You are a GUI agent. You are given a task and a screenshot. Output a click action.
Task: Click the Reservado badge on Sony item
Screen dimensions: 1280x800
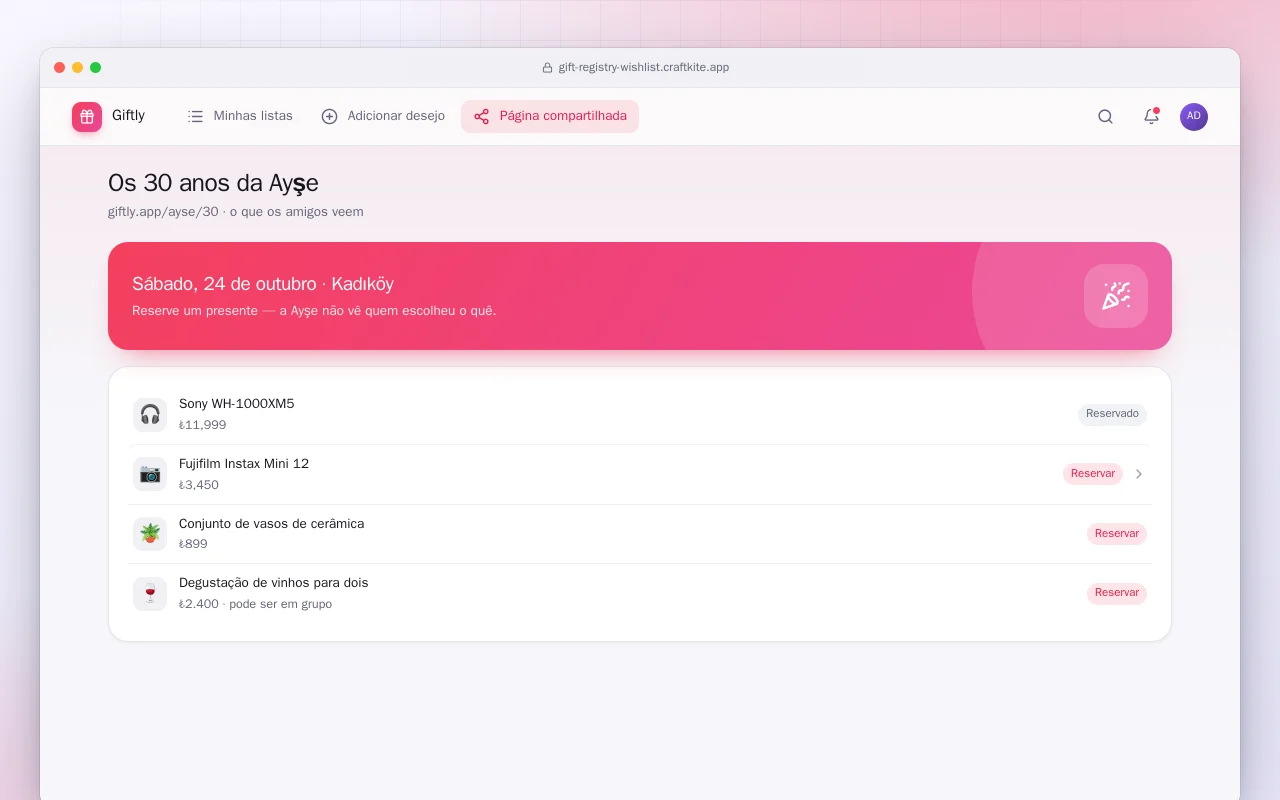[x=1112, y=414]
